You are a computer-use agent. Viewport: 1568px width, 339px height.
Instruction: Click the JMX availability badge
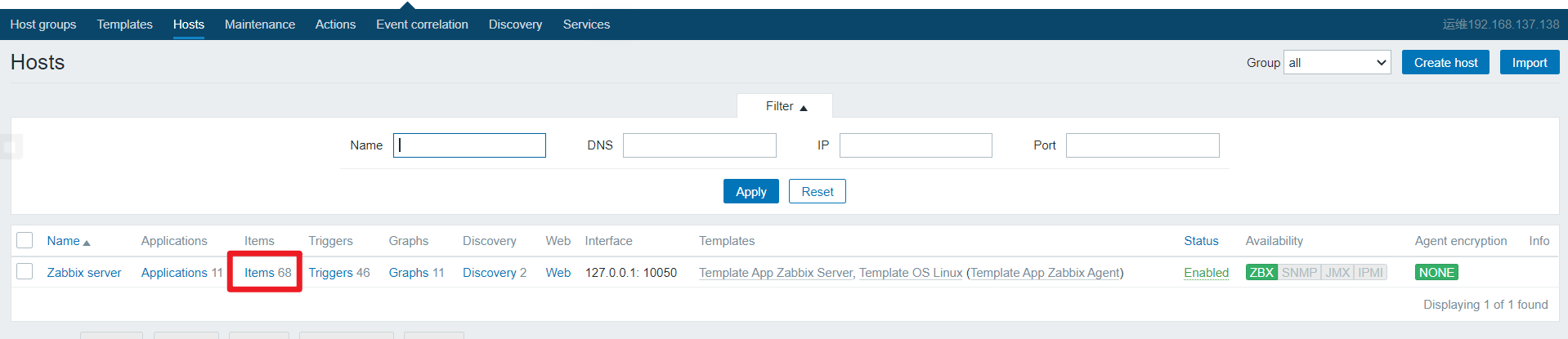[x=1337, y=273]
